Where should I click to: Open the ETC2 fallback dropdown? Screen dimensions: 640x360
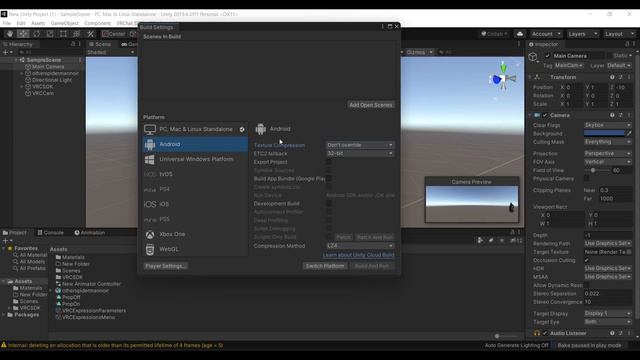[360, 153]
